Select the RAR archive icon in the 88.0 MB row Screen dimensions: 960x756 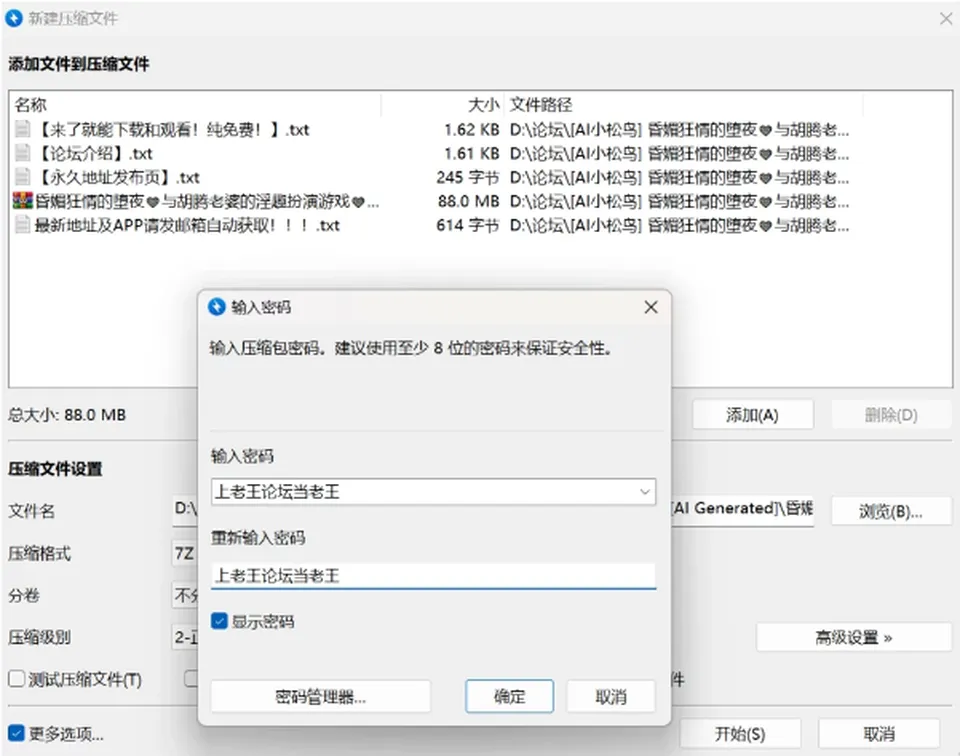coord(23,201)
